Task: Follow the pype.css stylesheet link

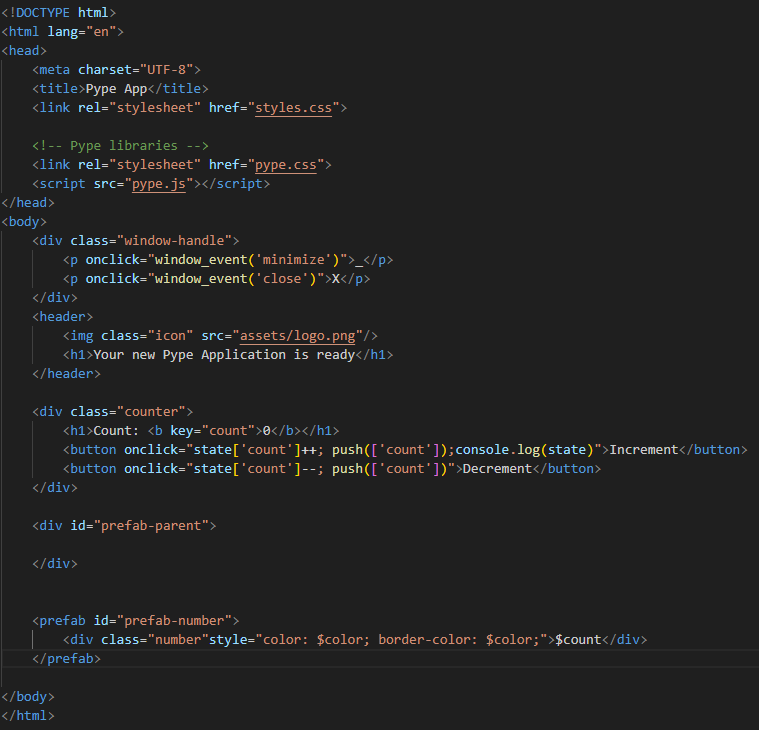Action: [x=286, y=165]
